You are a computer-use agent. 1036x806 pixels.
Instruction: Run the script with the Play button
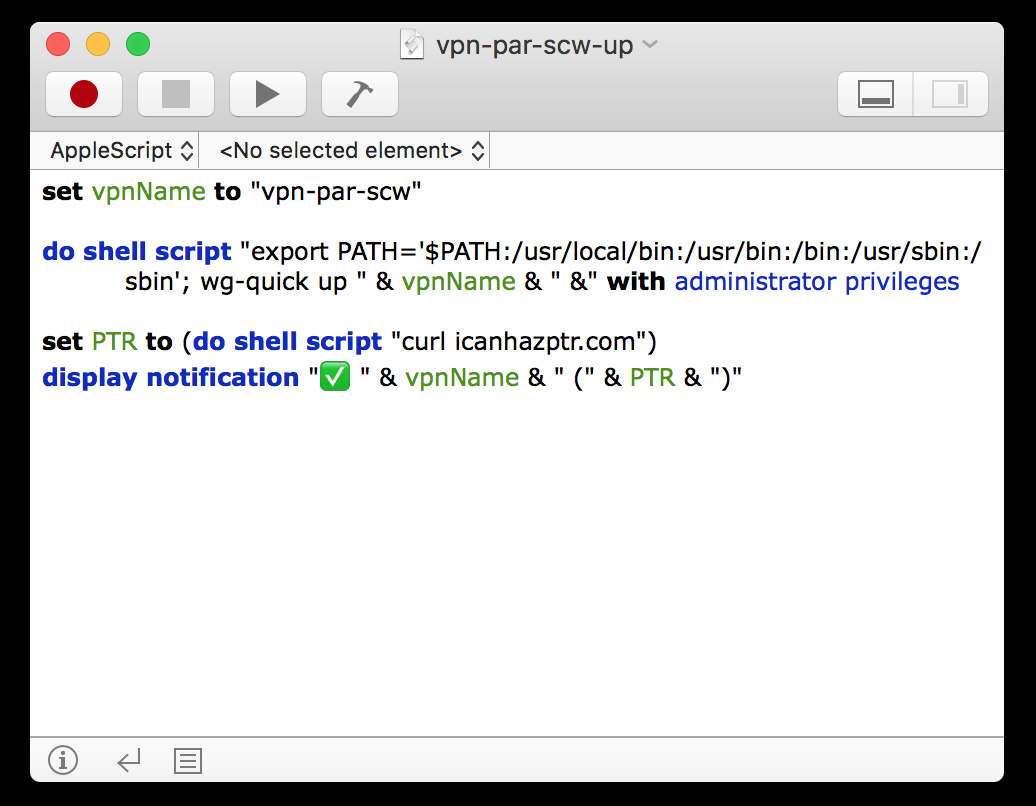[267, 94]
